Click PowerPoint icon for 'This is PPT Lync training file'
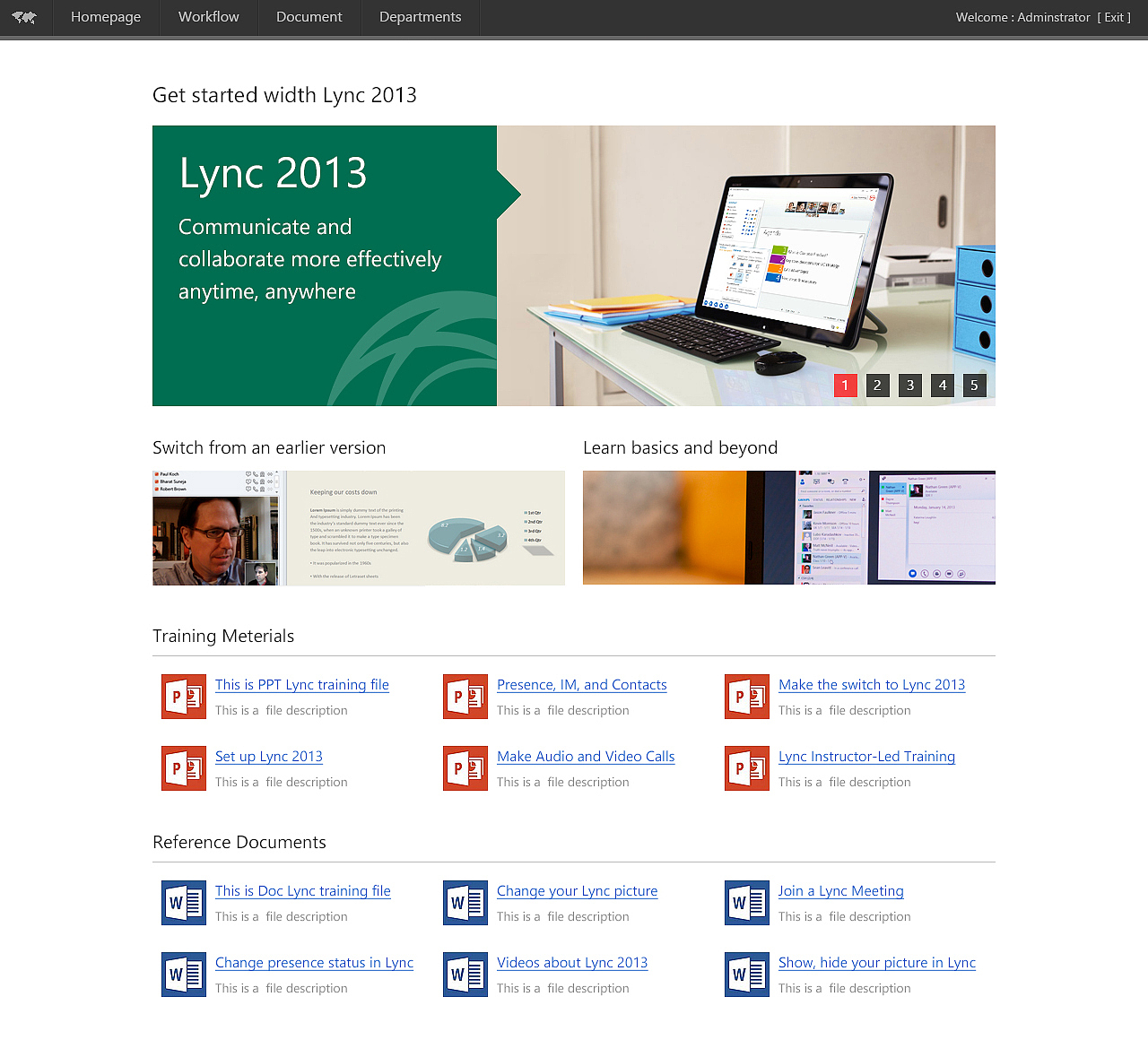1148x1040 pixels. point(184,697)
